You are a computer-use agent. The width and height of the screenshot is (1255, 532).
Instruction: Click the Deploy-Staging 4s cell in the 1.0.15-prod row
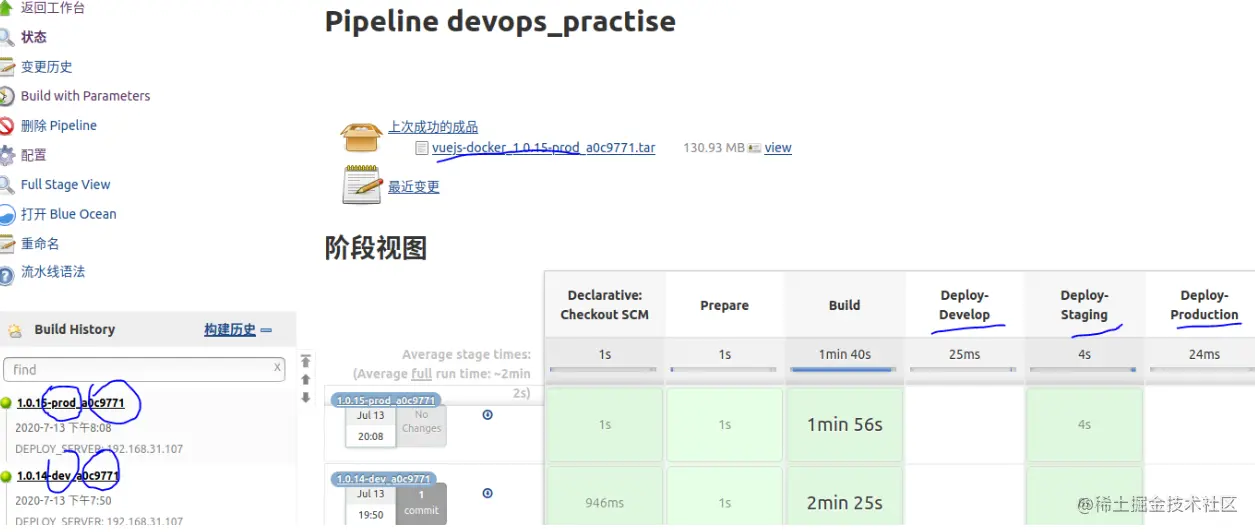click(1085, 424)
